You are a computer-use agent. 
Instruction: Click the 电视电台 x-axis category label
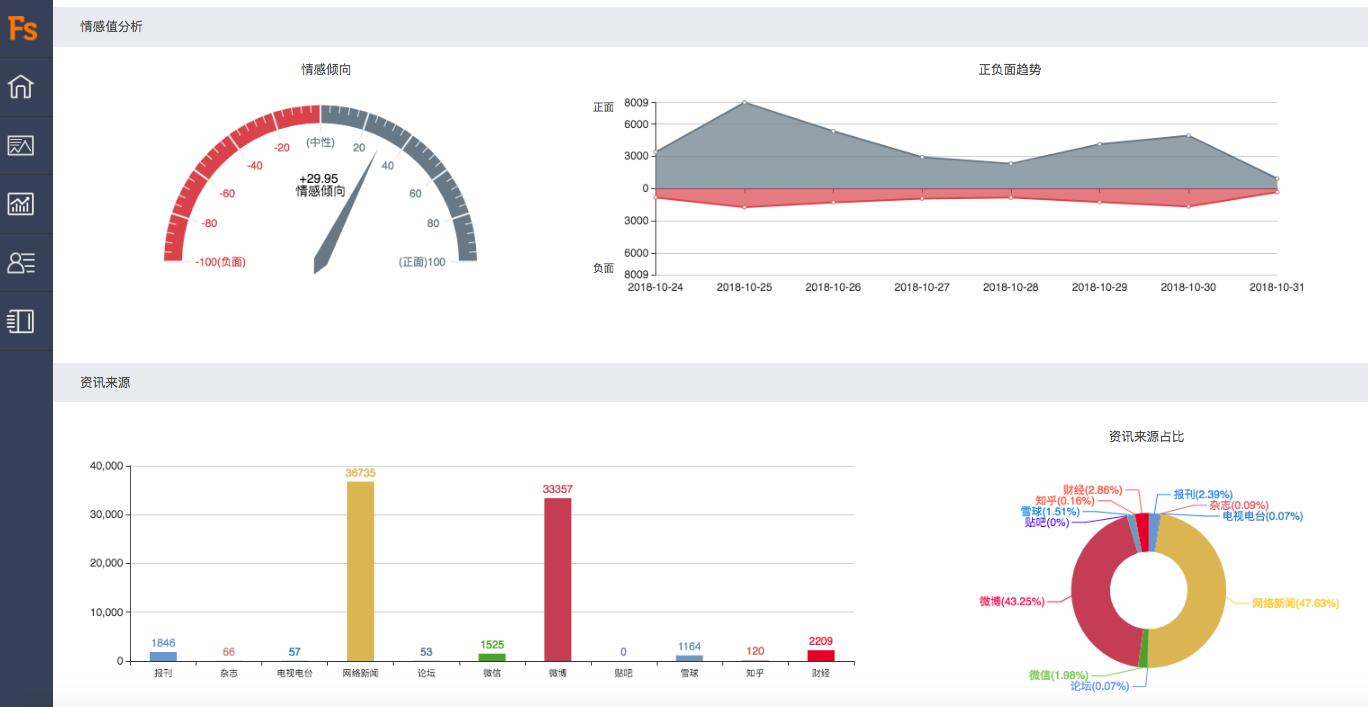295,673
